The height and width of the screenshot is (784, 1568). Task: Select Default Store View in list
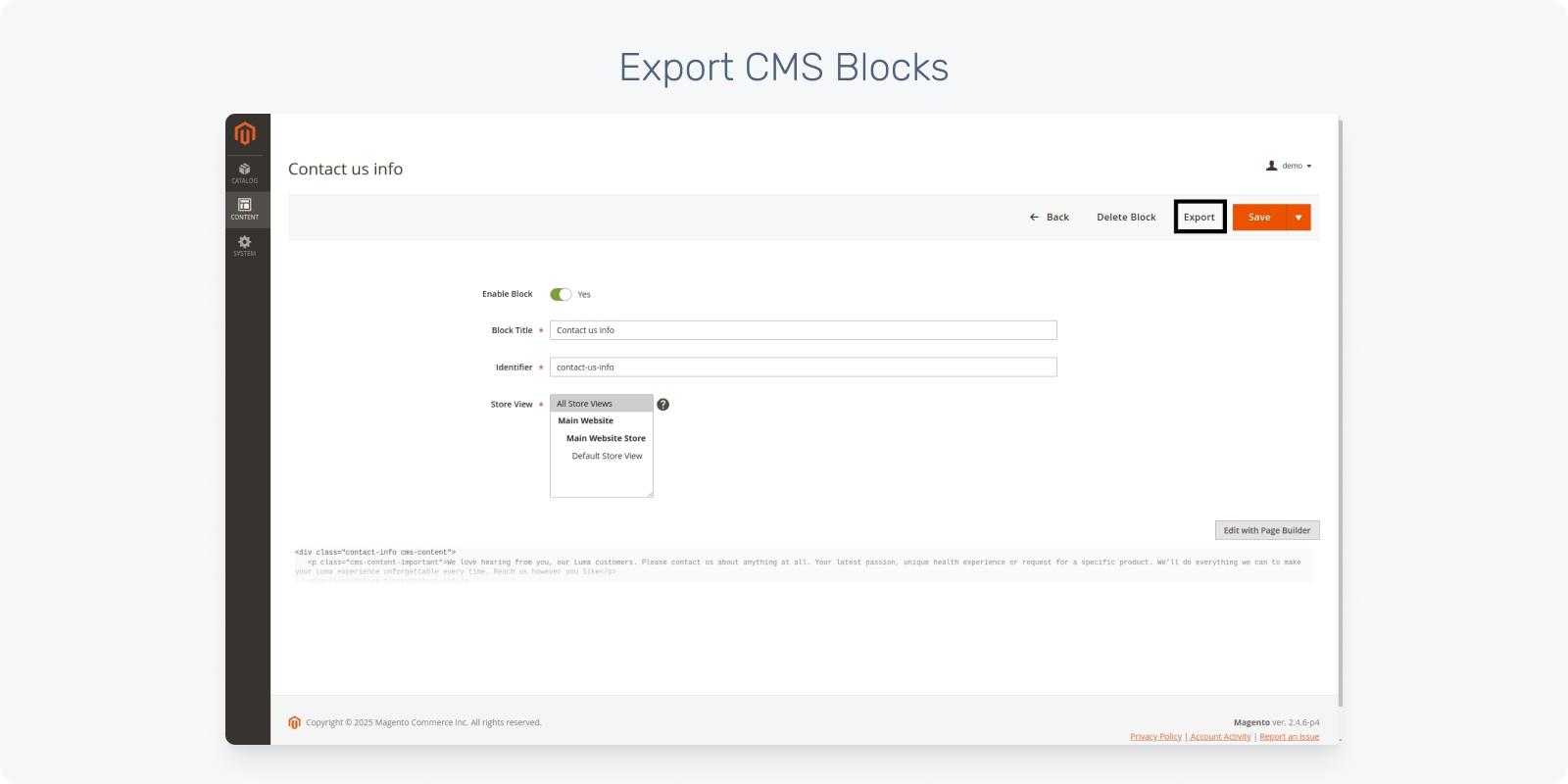[x=607, y=456]
